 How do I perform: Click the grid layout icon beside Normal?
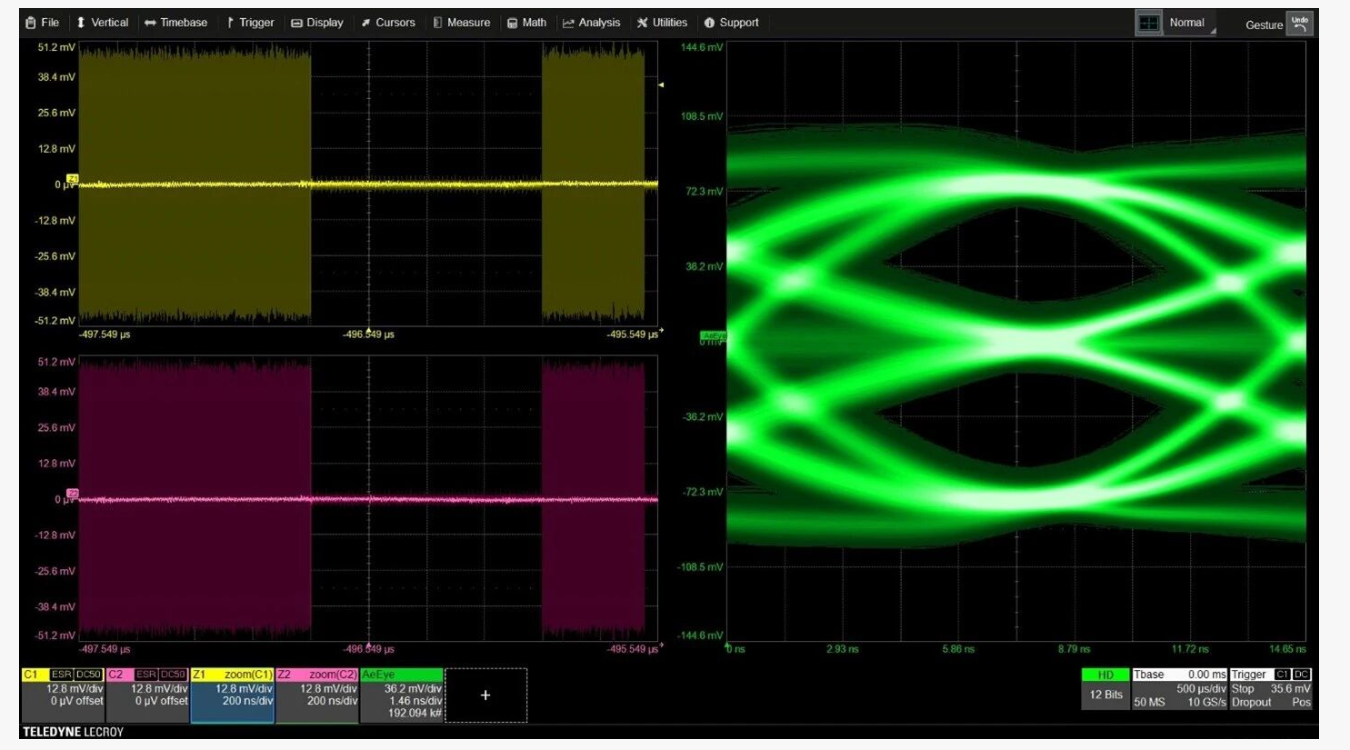pyautogui.click(x=1148, y=23)
